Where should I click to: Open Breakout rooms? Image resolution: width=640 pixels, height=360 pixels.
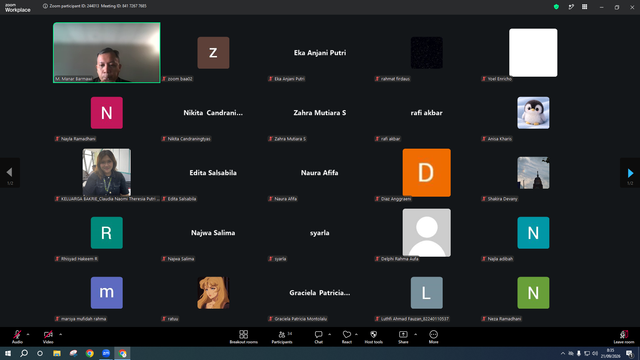click(243, 337)
